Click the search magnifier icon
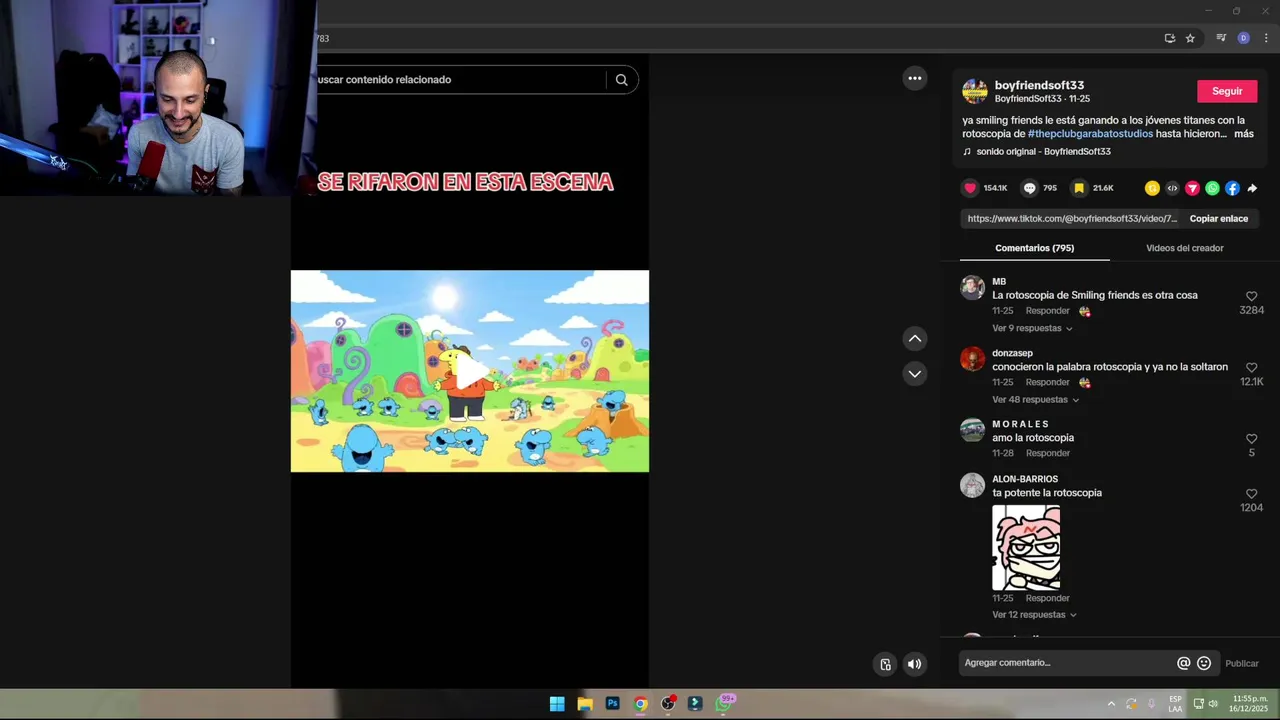 621,80
